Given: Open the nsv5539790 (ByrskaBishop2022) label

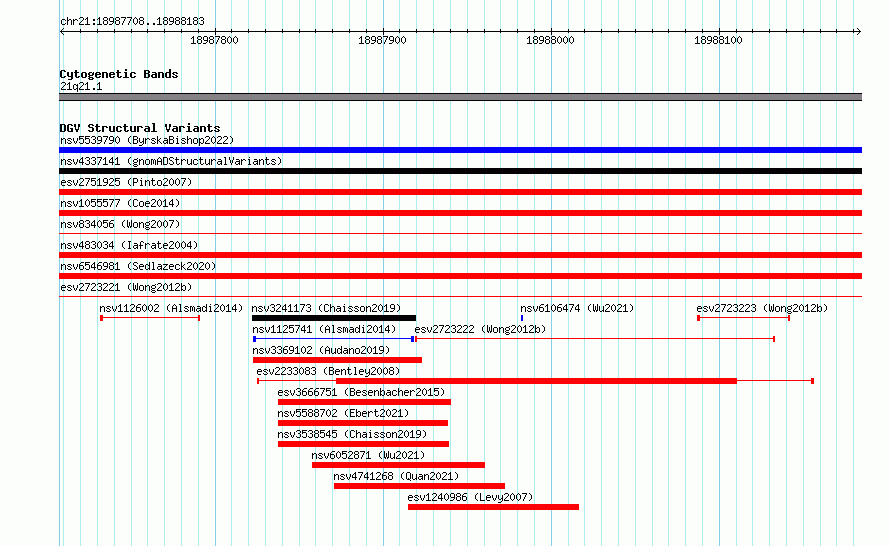Looking at the screenshot, I should point(147,140).
